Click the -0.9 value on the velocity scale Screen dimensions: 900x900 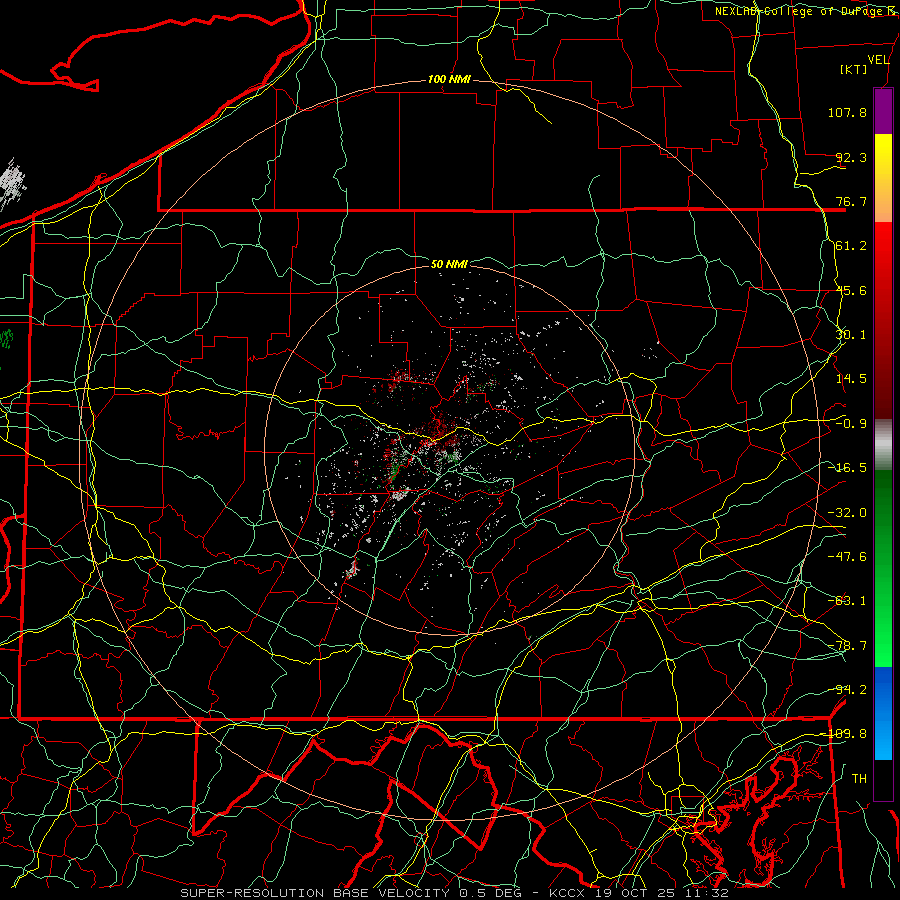coord(851,424)
